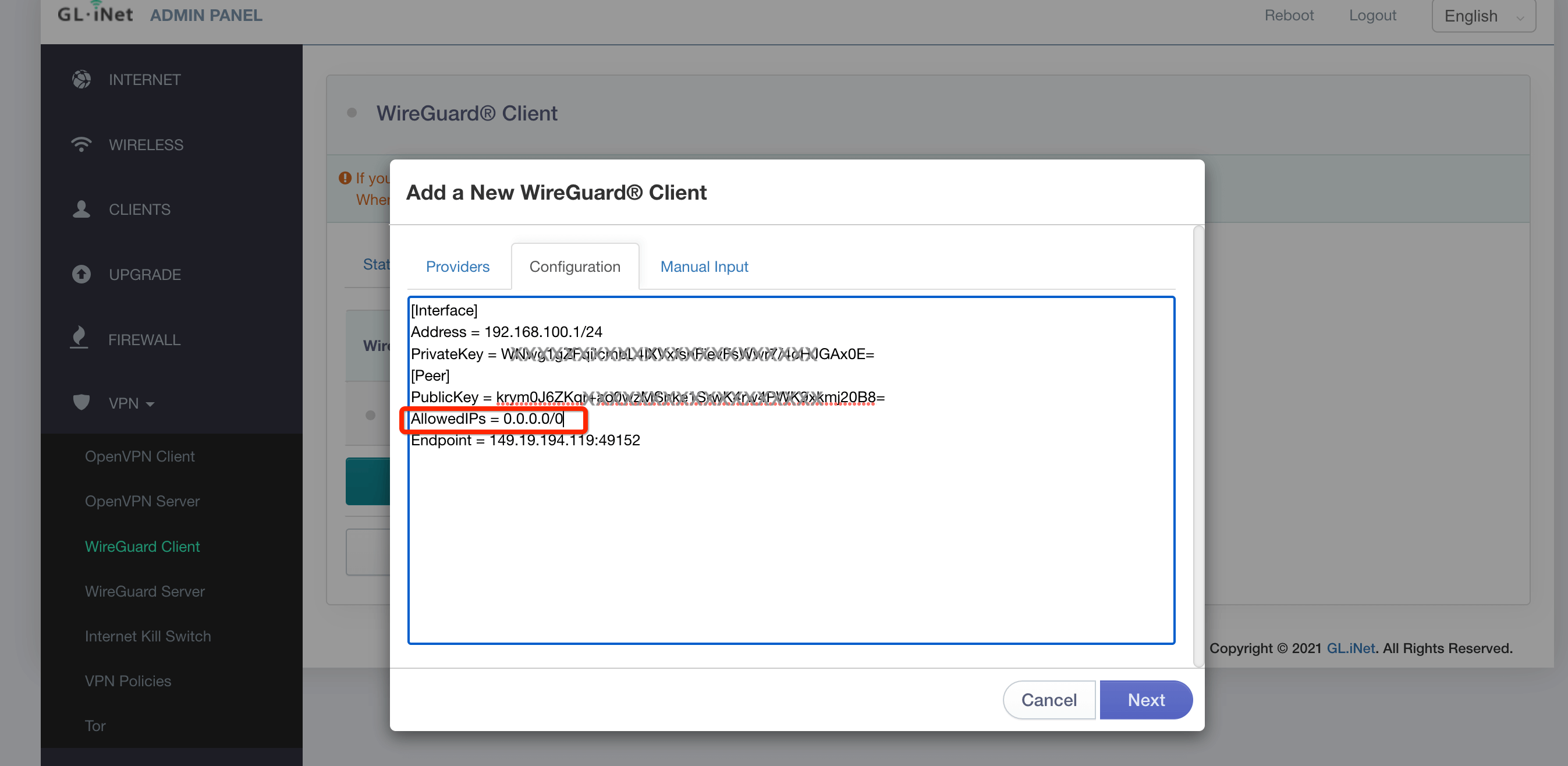Click the PublicKey line
The image size is (1568, 766).
coord(648,397)
